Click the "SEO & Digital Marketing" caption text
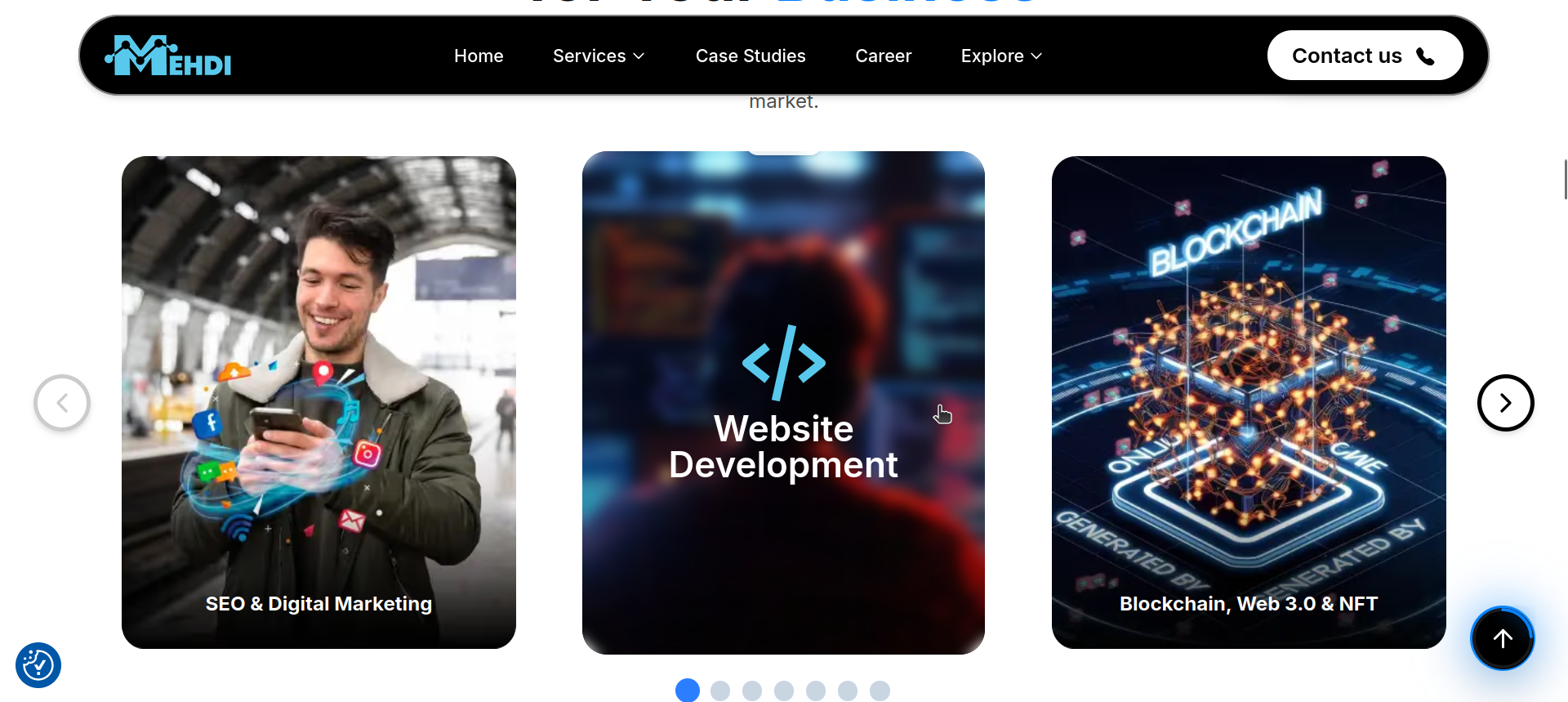Screen dimensions: 1568x702 (318, 604)
